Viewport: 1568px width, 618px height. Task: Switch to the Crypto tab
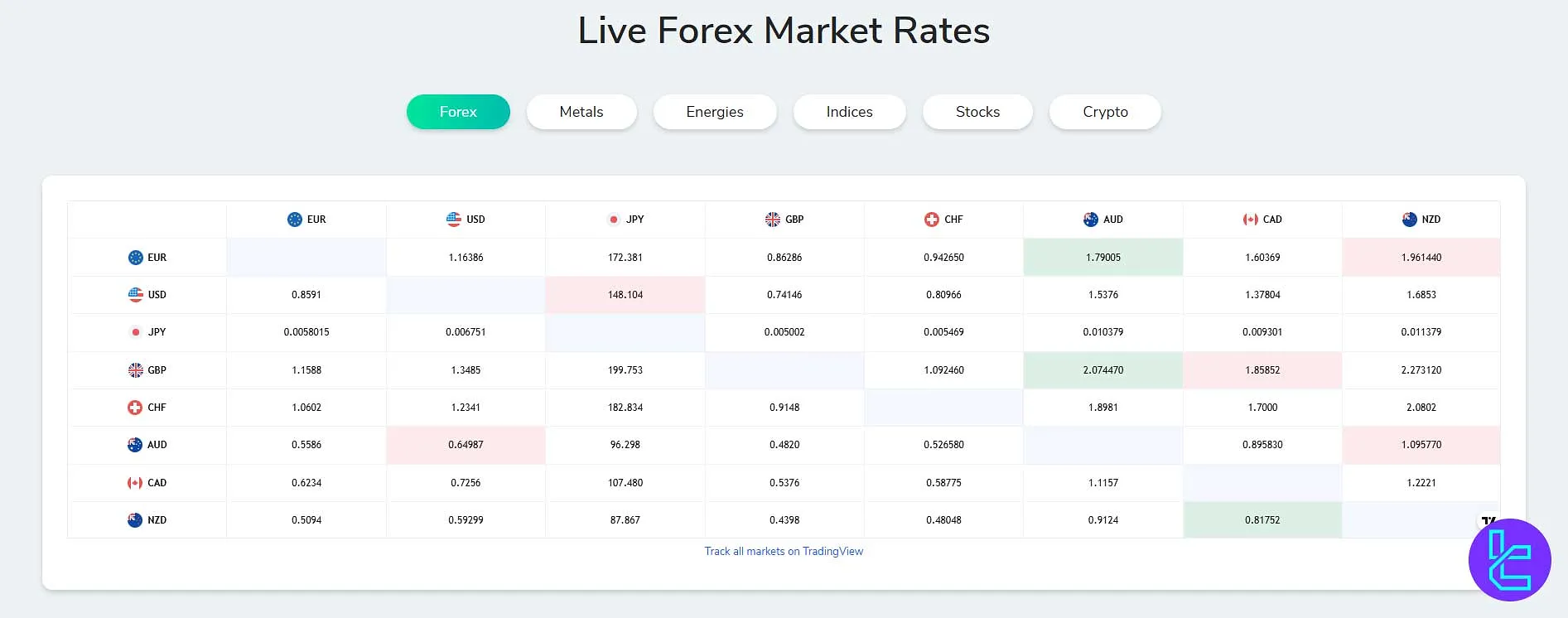click(x=1105, y=112)
